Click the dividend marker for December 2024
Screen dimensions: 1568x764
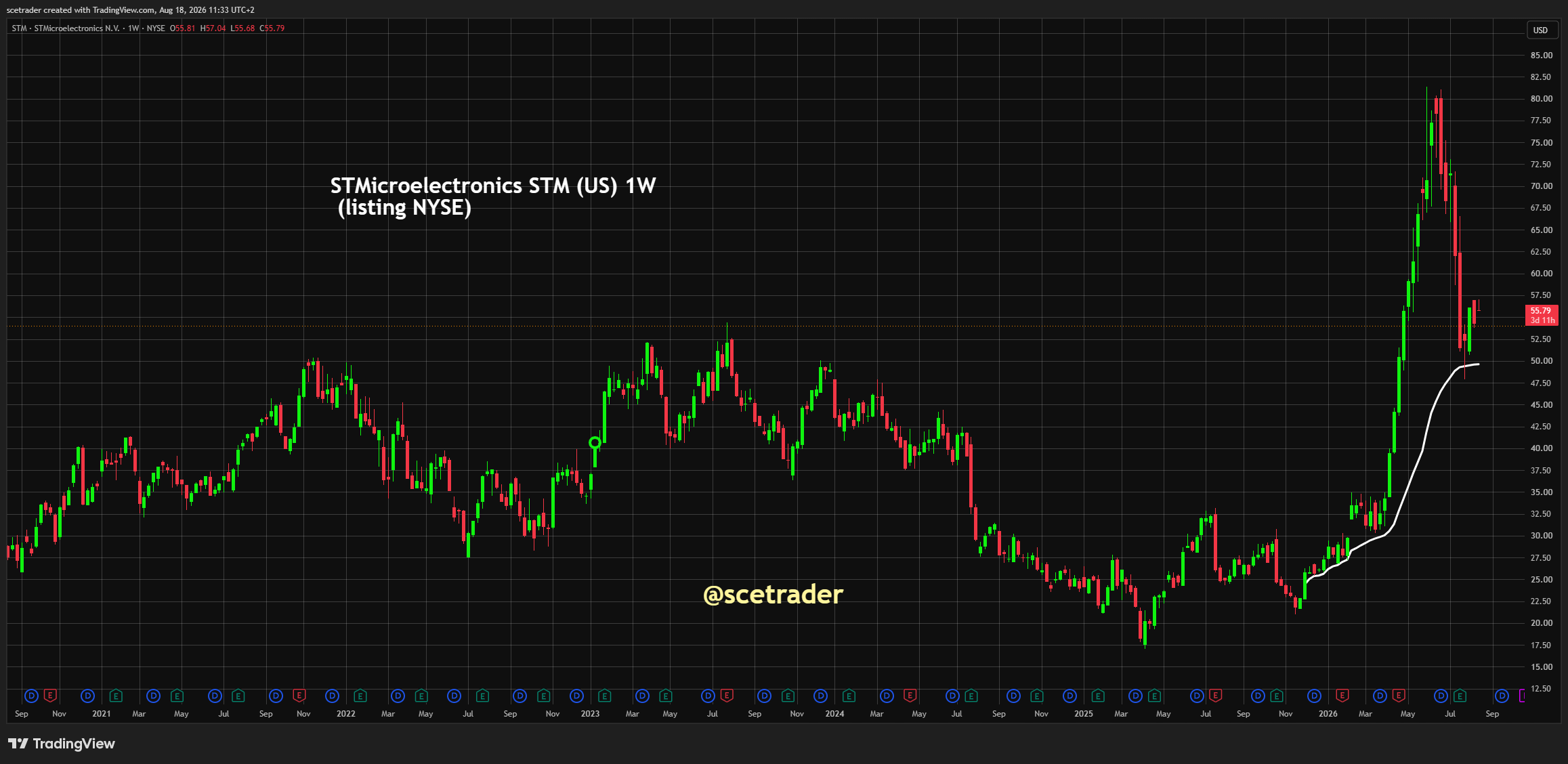tap(1069, 696)
